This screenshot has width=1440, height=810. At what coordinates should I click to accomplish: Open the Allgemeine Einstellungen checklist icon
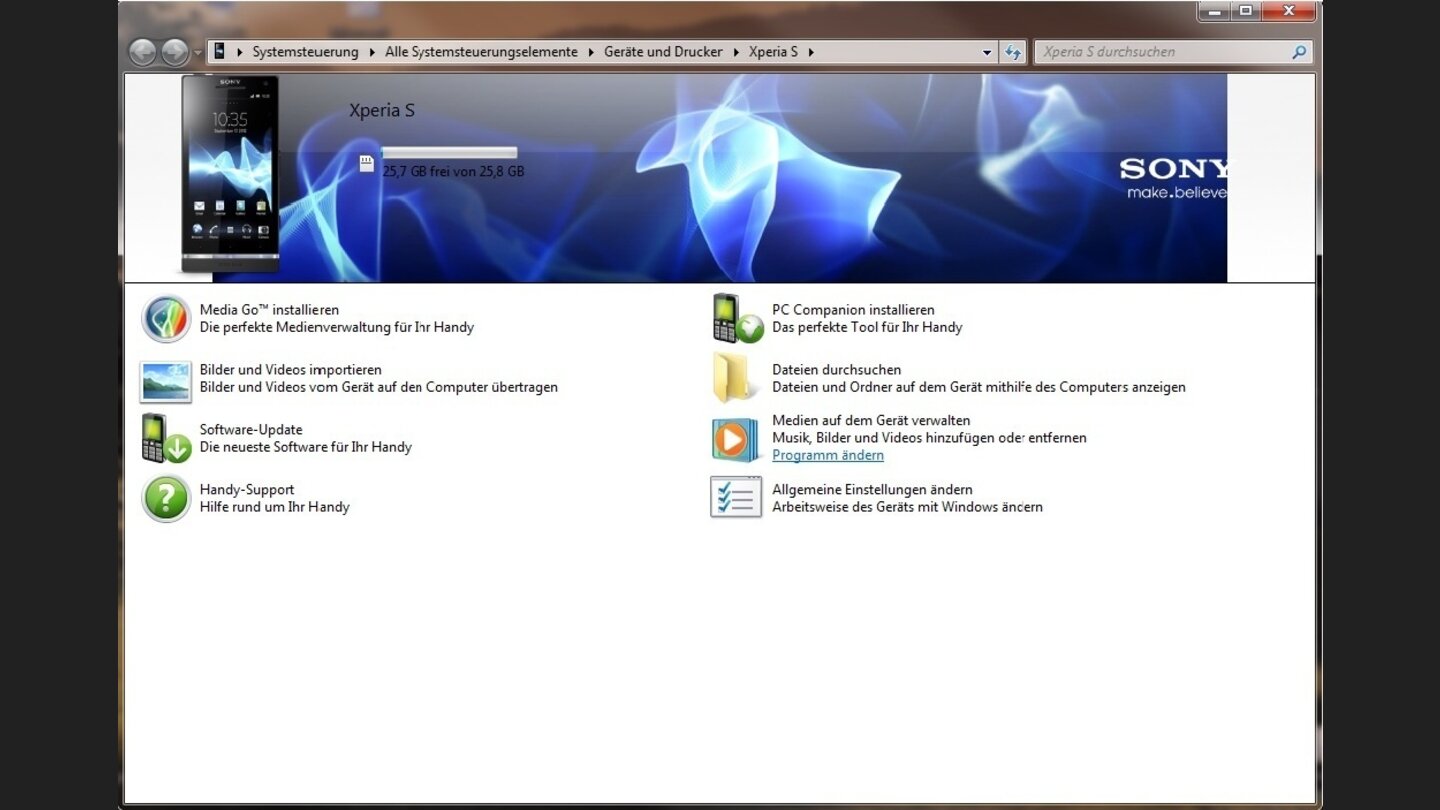pyautogui.click(x=736, y=497)
